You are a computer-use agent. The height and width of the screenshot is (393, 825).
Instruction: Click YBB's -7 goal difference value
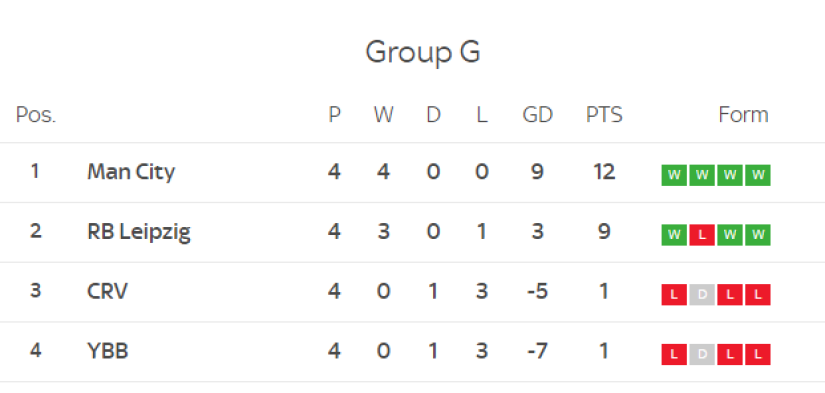pyautogui.click(x=537, y=351)
